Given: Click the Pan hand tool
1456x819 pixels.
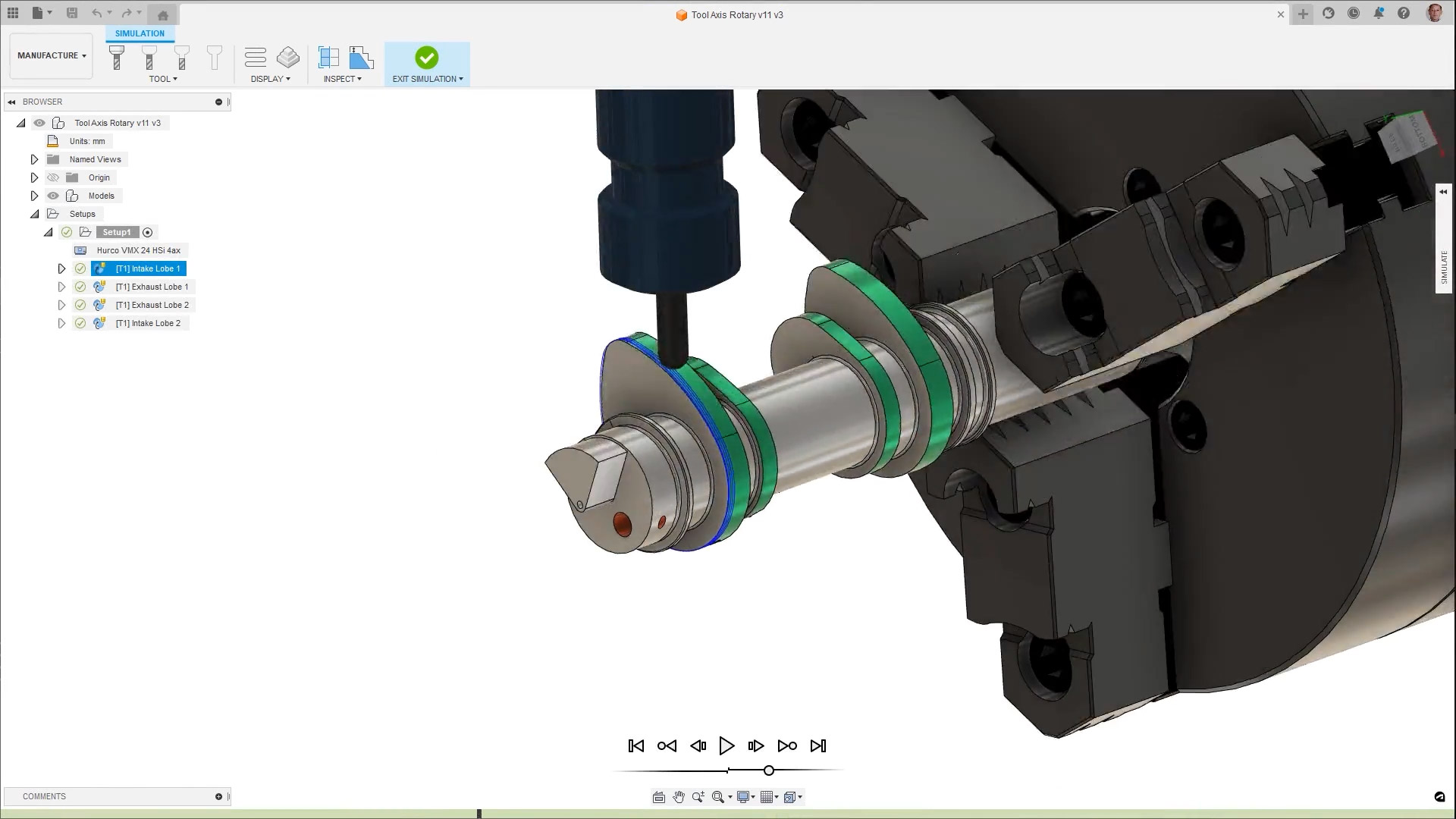Looking at the screenshot, I should tap(678, 797).
